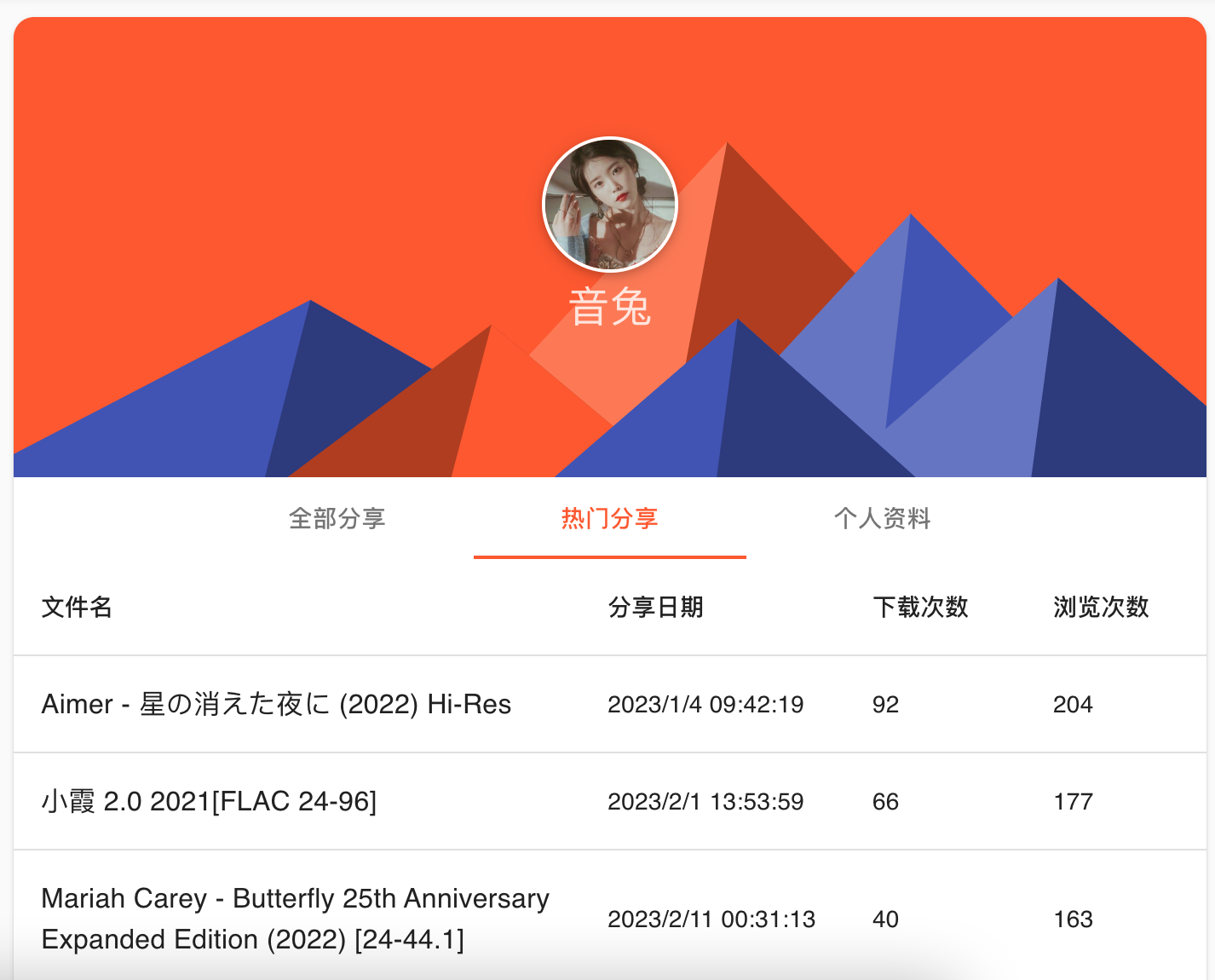Click the view count 163

[x=1073, y=919]
